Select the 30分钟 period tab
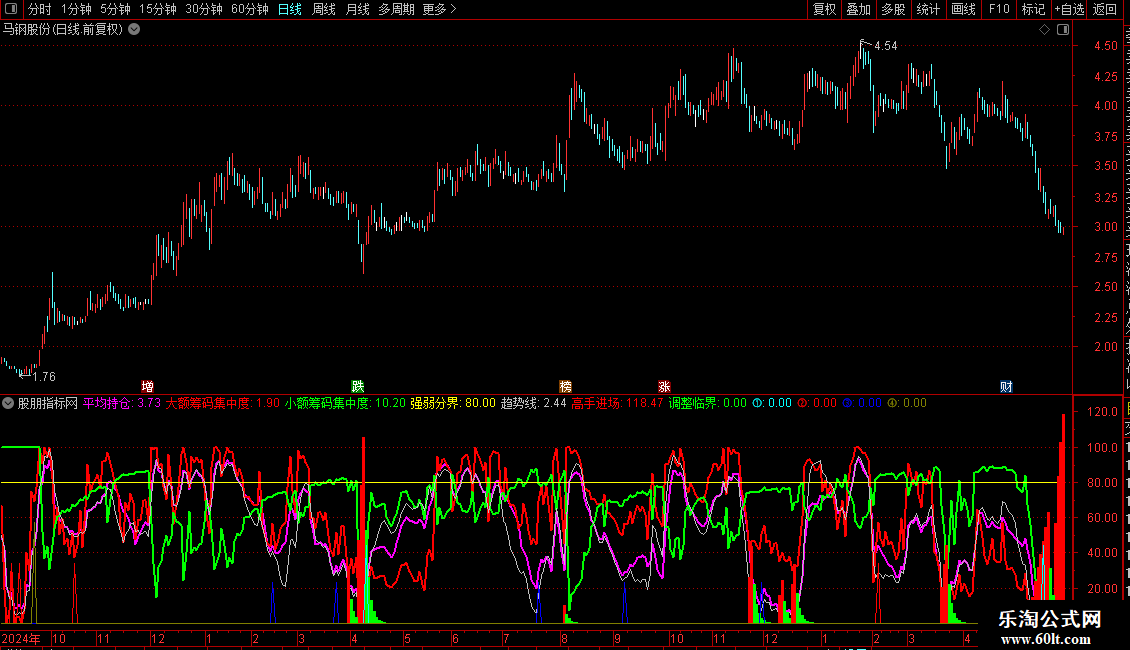This screenshot has height=650, width=1130. tap(204, 9)
